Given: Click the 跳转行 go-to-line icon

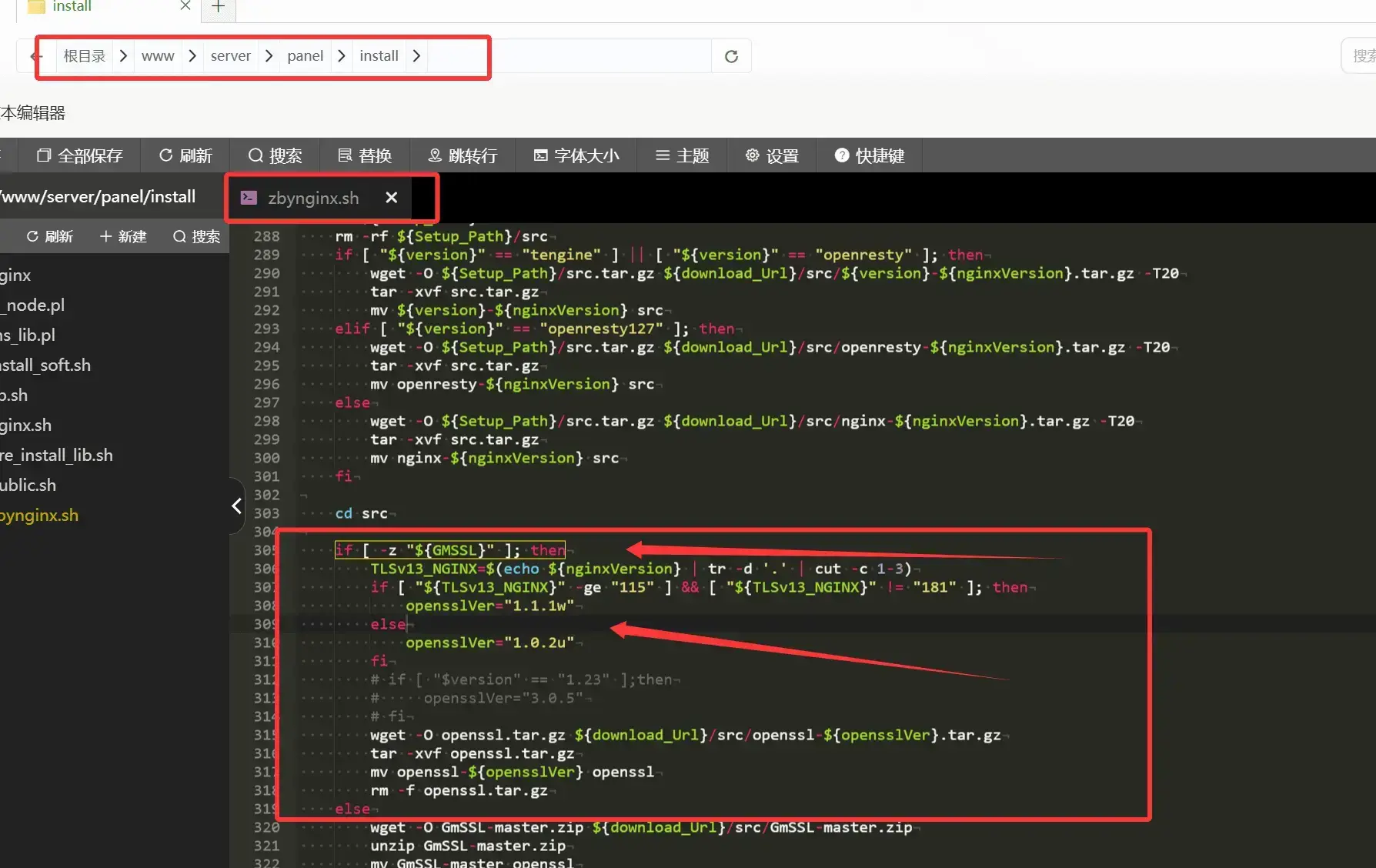Looking at the screenshot, I should click(x=435, y=155).
